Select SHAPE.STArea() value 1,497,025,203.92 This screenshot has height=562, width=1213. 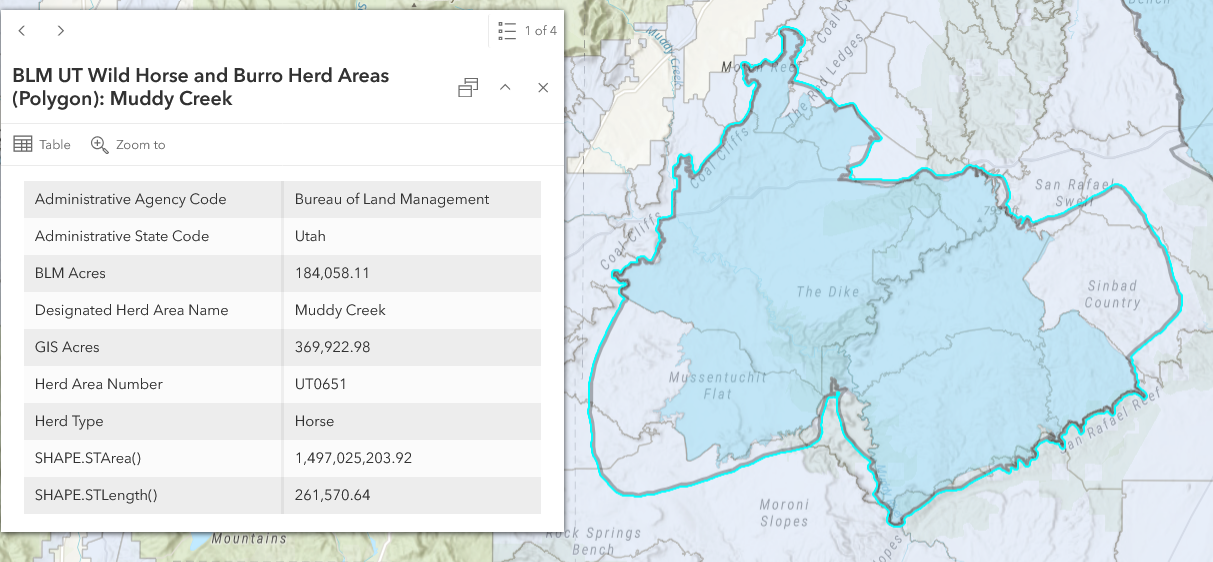[x=353, y=458]
